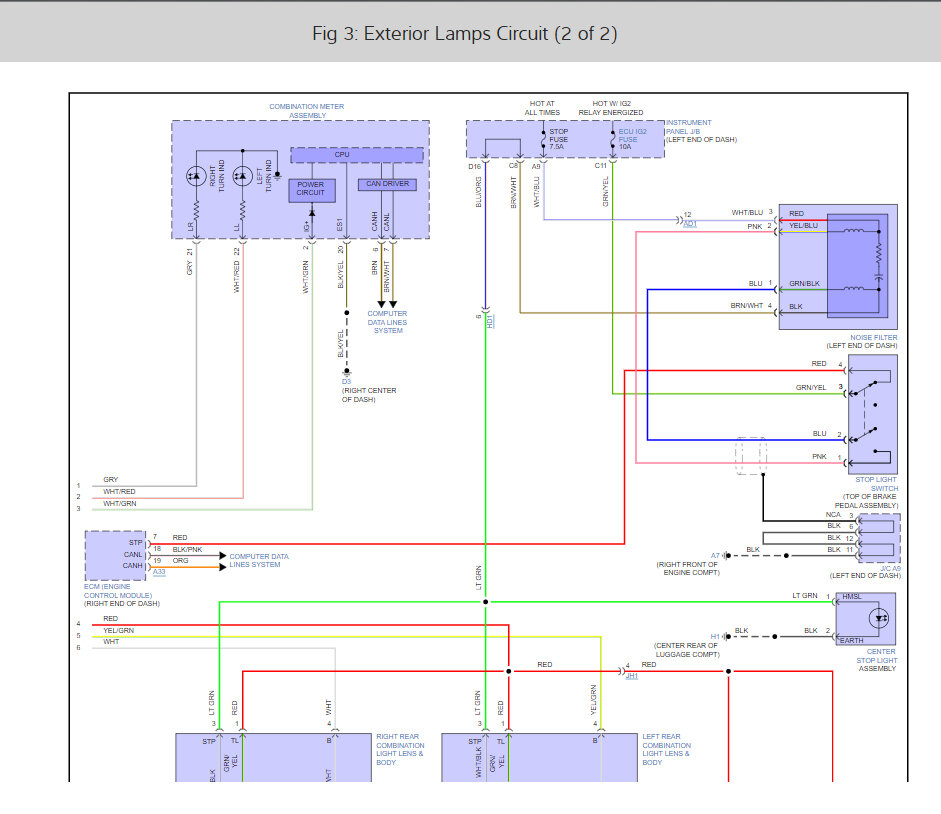
Task: Click the 'COMBINATION METER ASSEMBLY' label
Action: pyautogui.click(x=307, y=111)
